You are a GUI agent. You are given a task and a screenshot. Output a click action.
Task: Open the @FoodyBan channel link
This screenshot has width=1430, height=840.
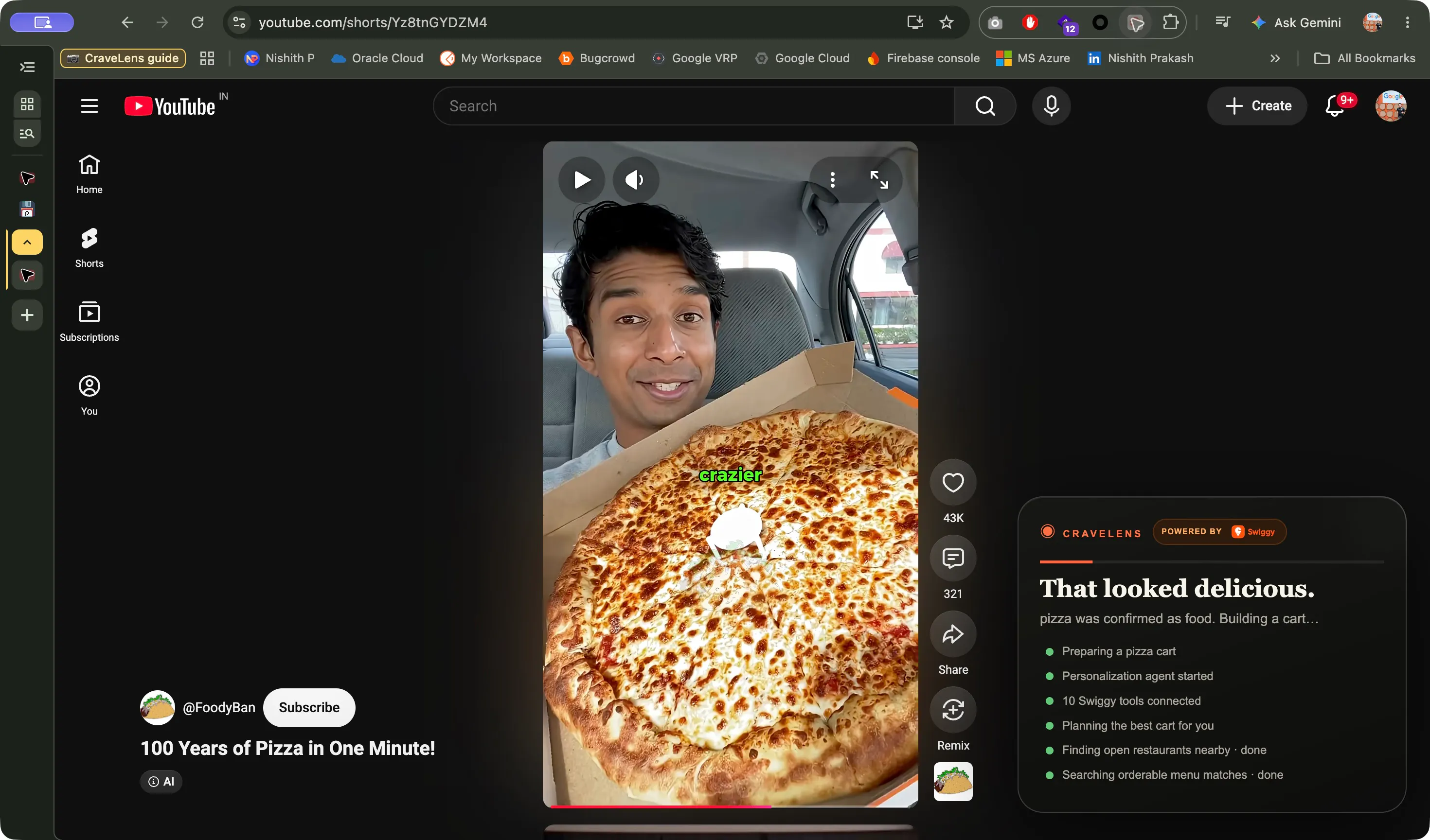(x=219, y=707)
